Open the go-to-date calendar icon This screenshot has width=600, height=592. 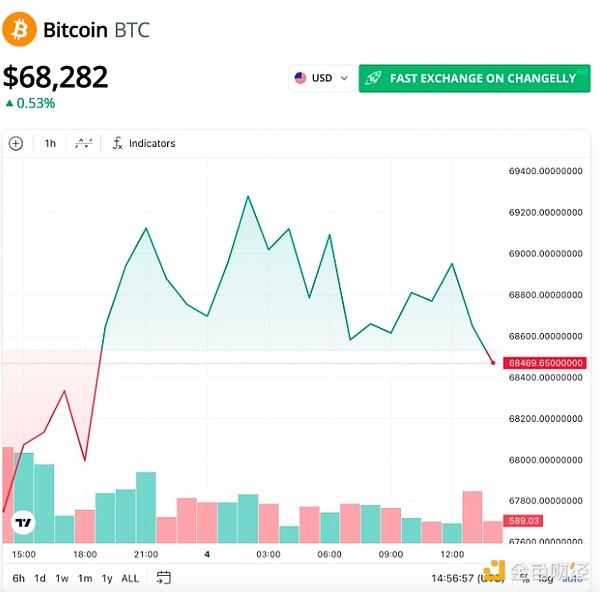[164, 577]
